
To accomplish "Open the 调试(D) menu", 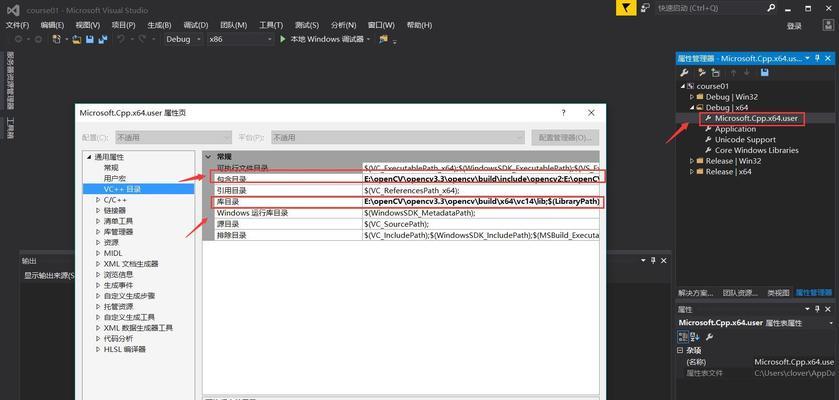I will [x=195, y=25].
